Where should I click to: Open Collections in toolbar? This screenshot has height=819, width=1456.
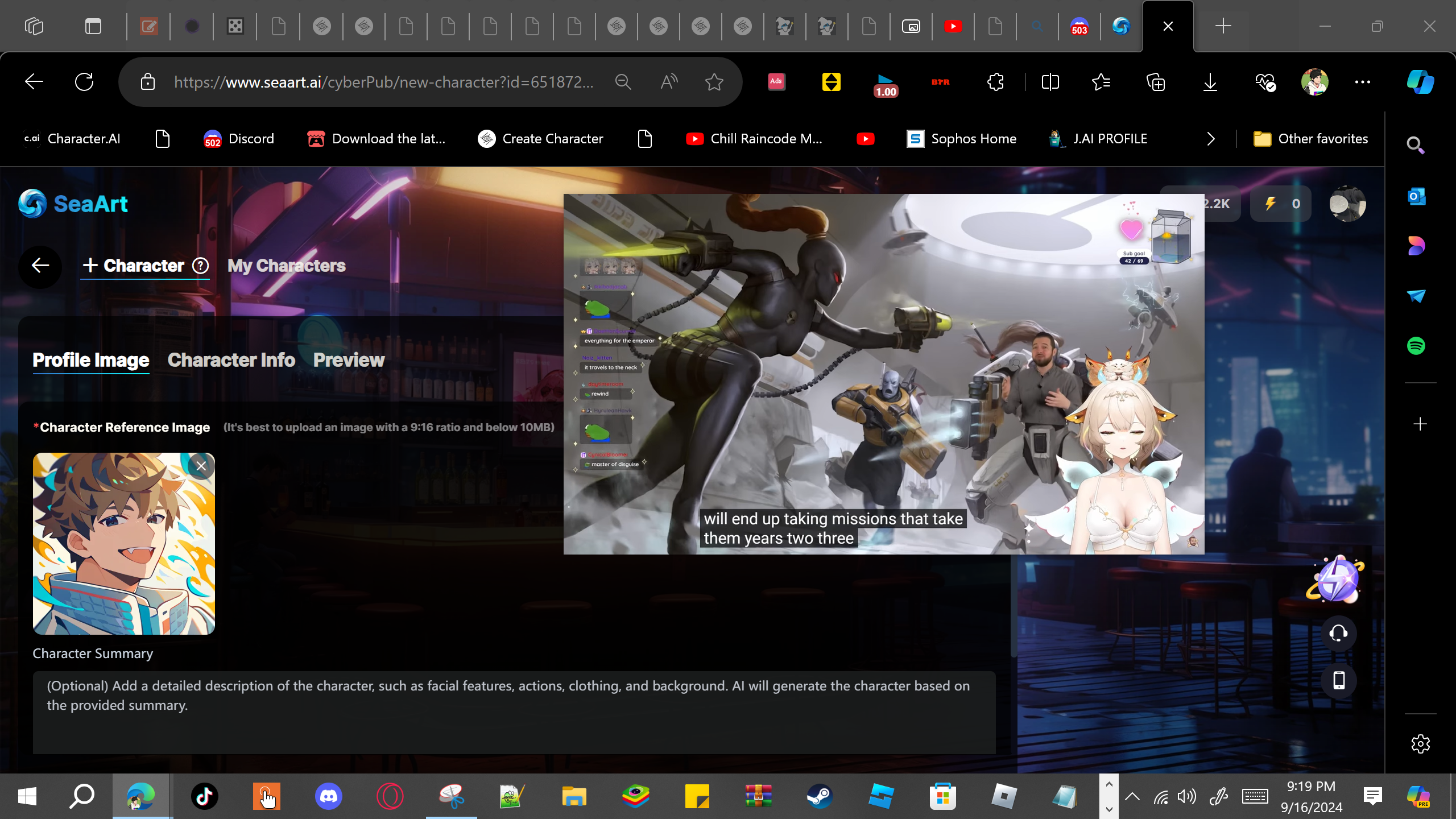1156,82
